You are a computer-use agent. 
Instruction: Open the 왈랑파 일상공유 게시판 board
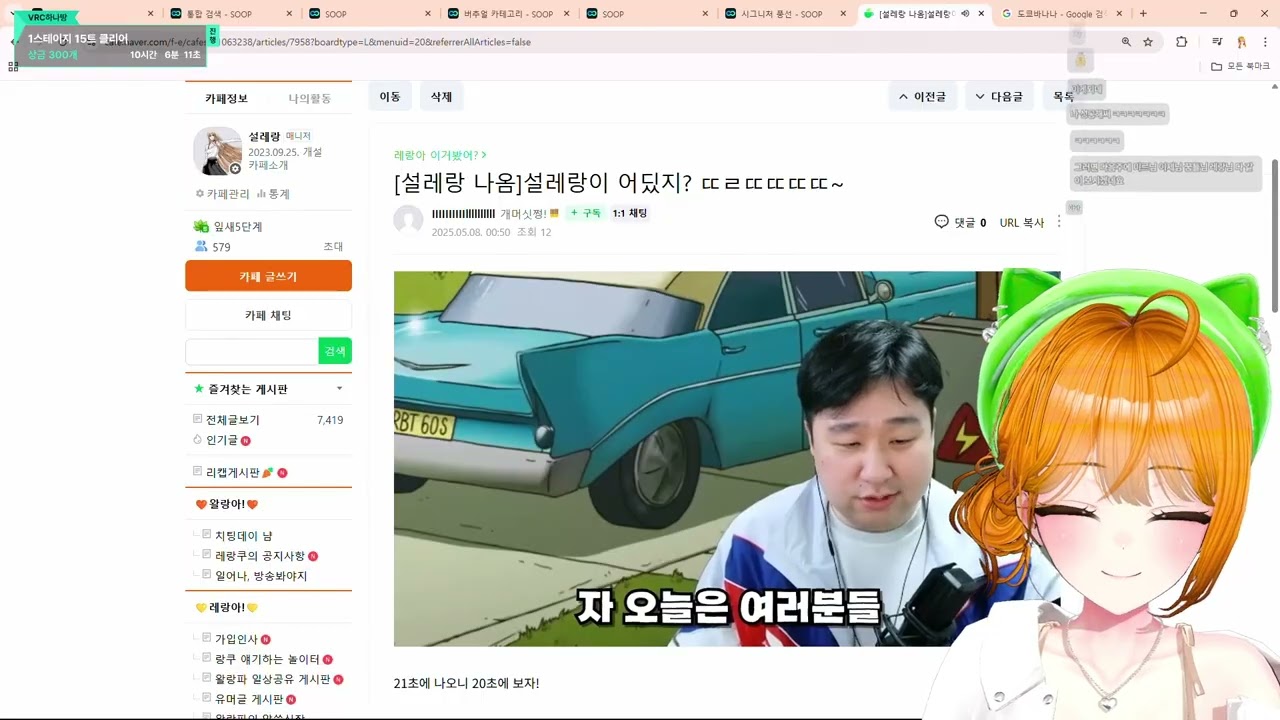(272, 679)
